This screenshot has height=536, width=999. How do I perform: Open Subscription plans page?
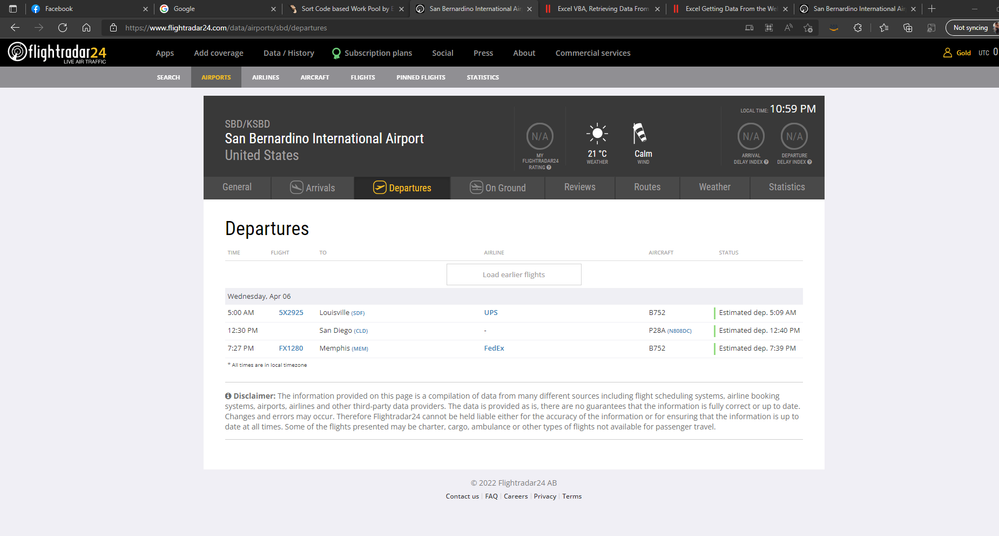point(372,53)
